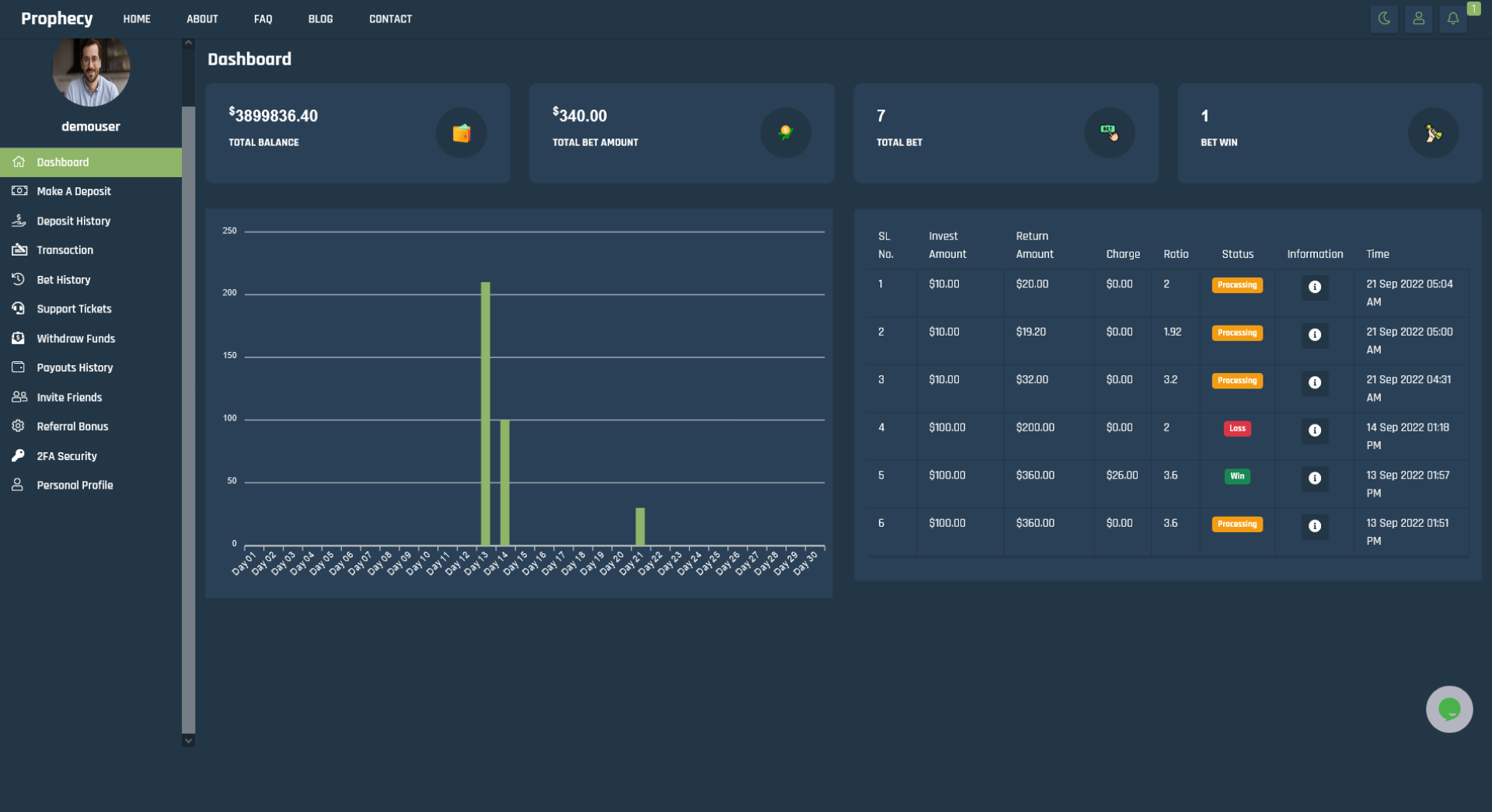Open info icon for the Win bet row
This screenshot has height=812, width=1492.
coord(1315,479)
